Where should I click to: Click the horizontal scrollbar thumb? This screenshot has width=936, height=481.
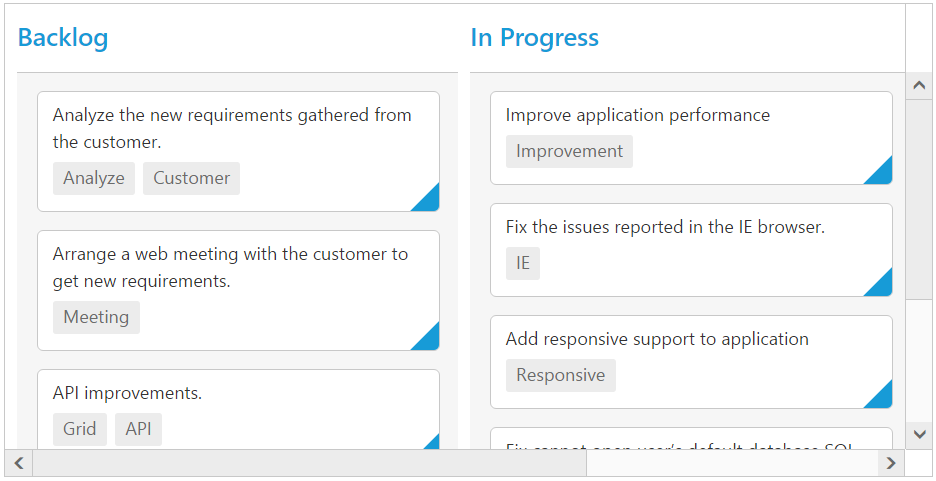310,463
